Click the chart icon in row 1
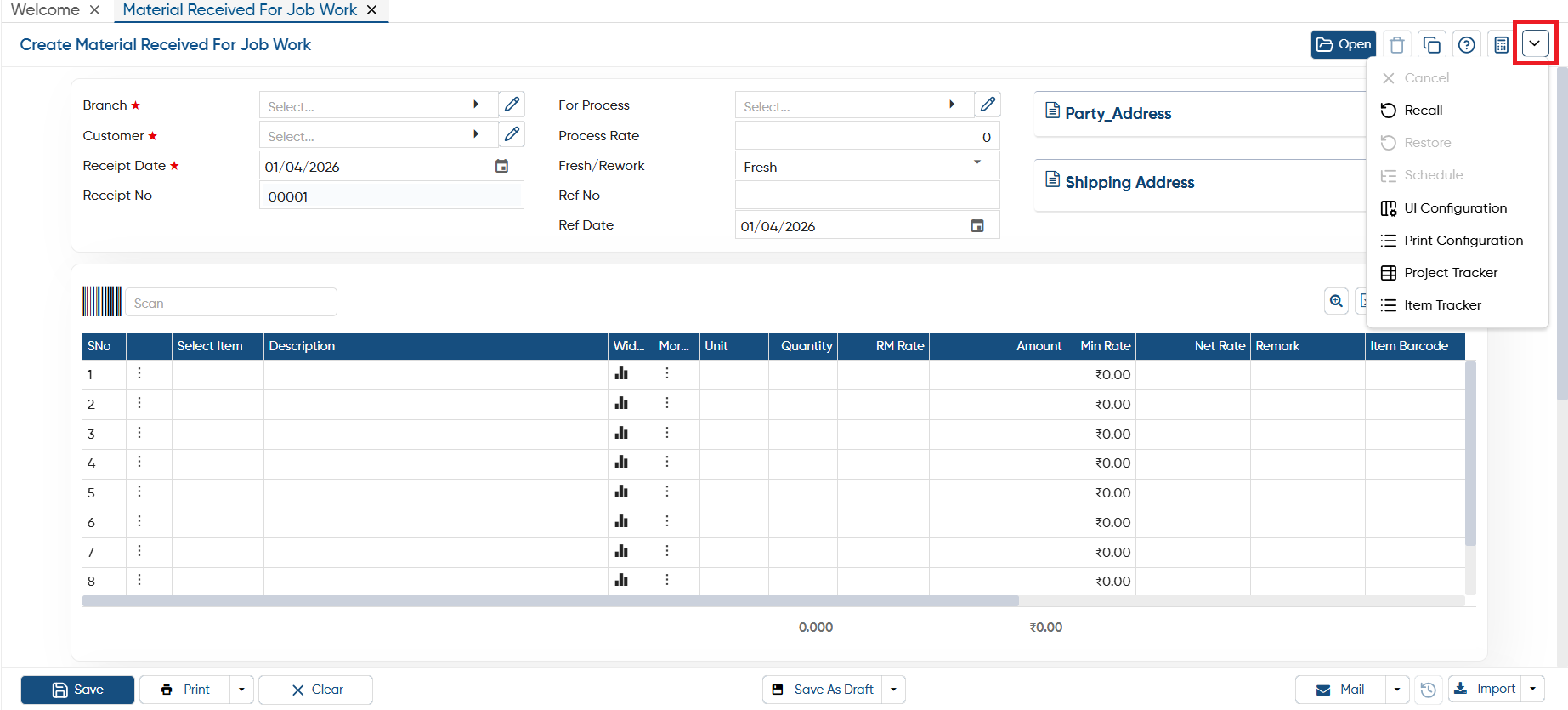This screenshot has width=1568, height=710. pyautogui.click(x=621, y=373)
